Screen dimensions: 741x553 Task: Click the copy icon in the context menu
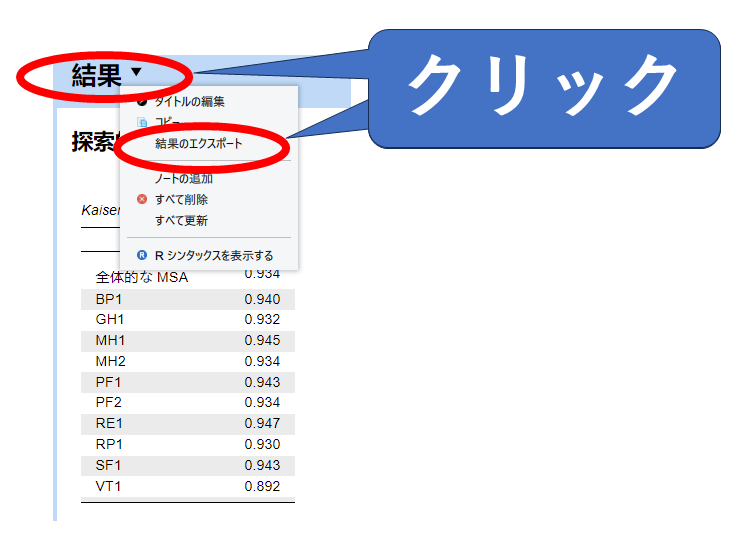coord(142,122)
